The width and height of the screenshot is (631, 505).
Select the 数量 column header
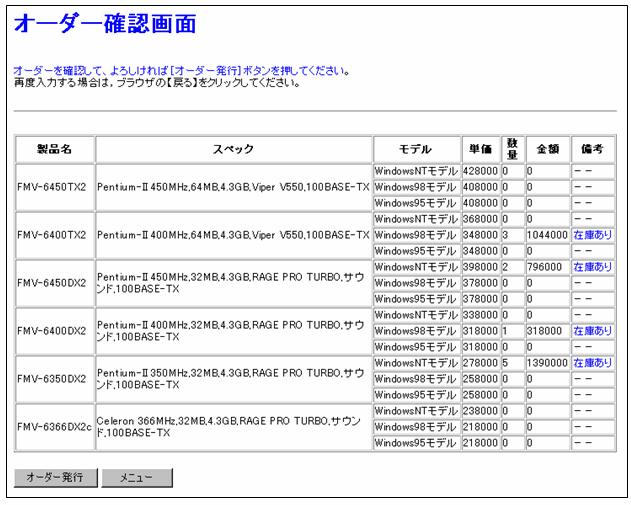click(x=512, y=149)
